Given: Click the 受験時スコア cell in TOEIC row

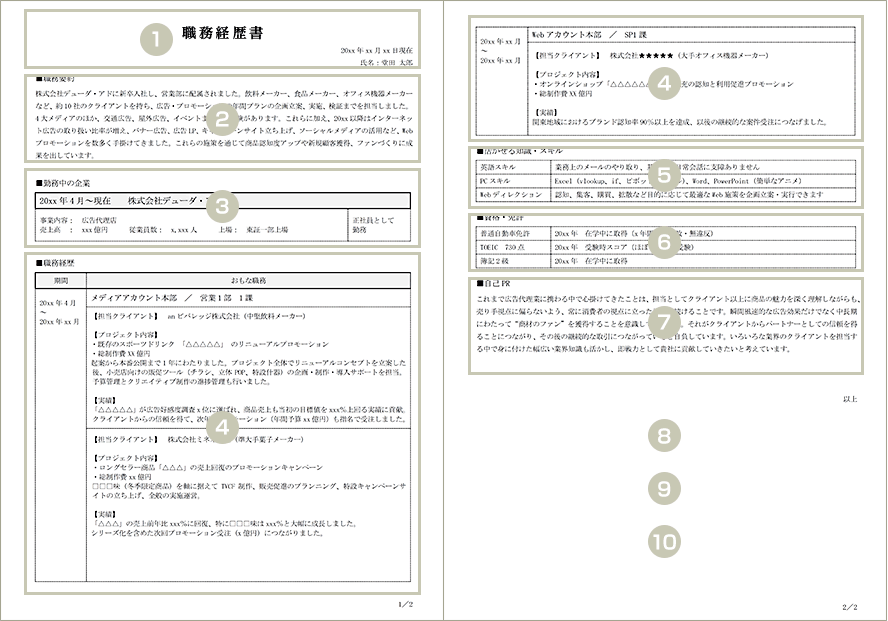Looking at the screenshot, I should 703,247.
